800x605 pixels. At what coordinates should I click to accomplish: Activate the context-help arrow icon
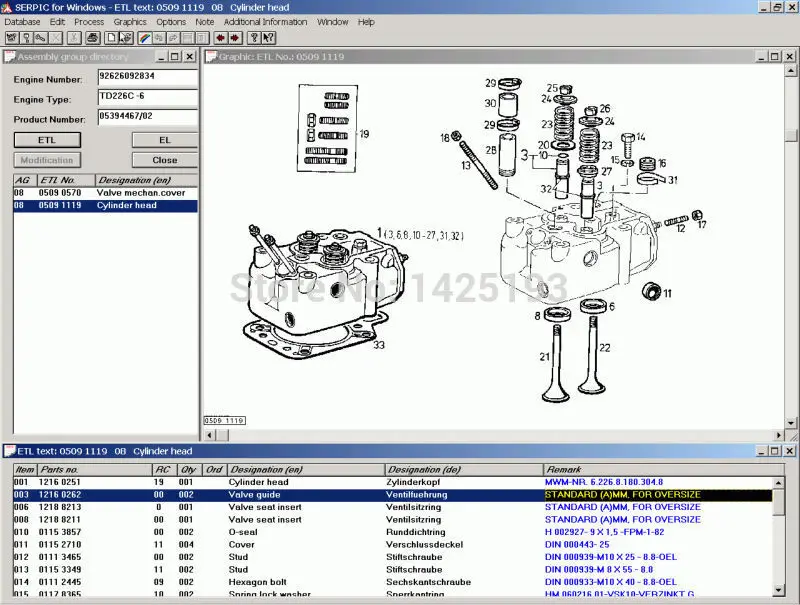click(268, 38)
